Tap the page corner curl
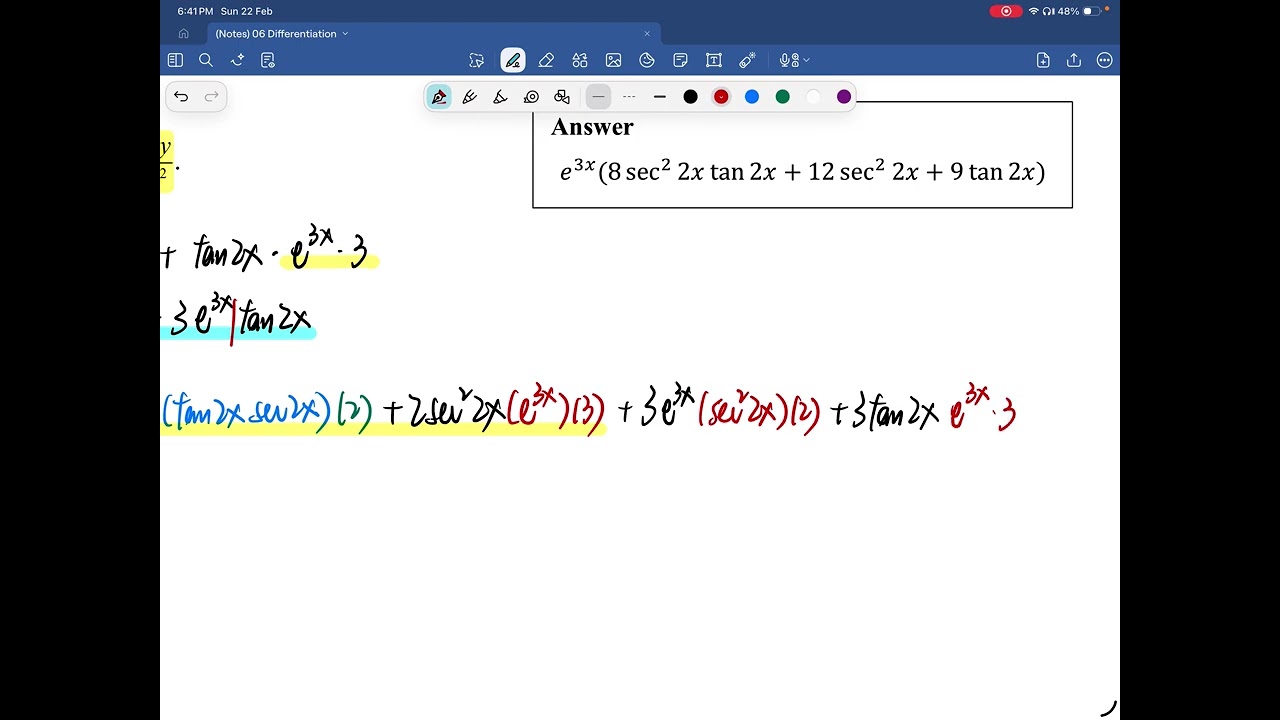This screenshot has width=1280, height=720. (1109, 709)
